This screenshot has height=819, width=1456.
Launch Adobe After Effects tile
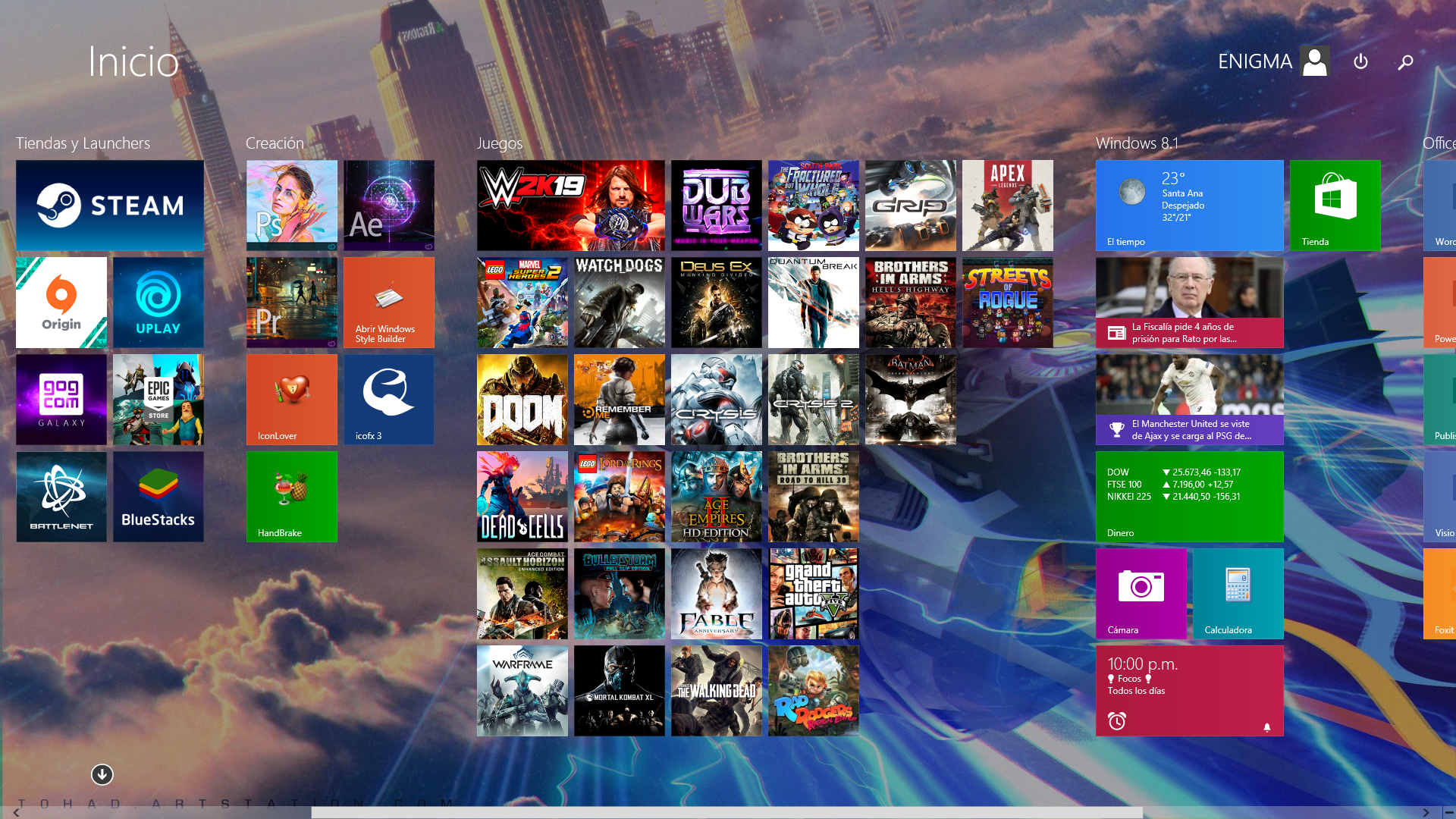[389, 206]
